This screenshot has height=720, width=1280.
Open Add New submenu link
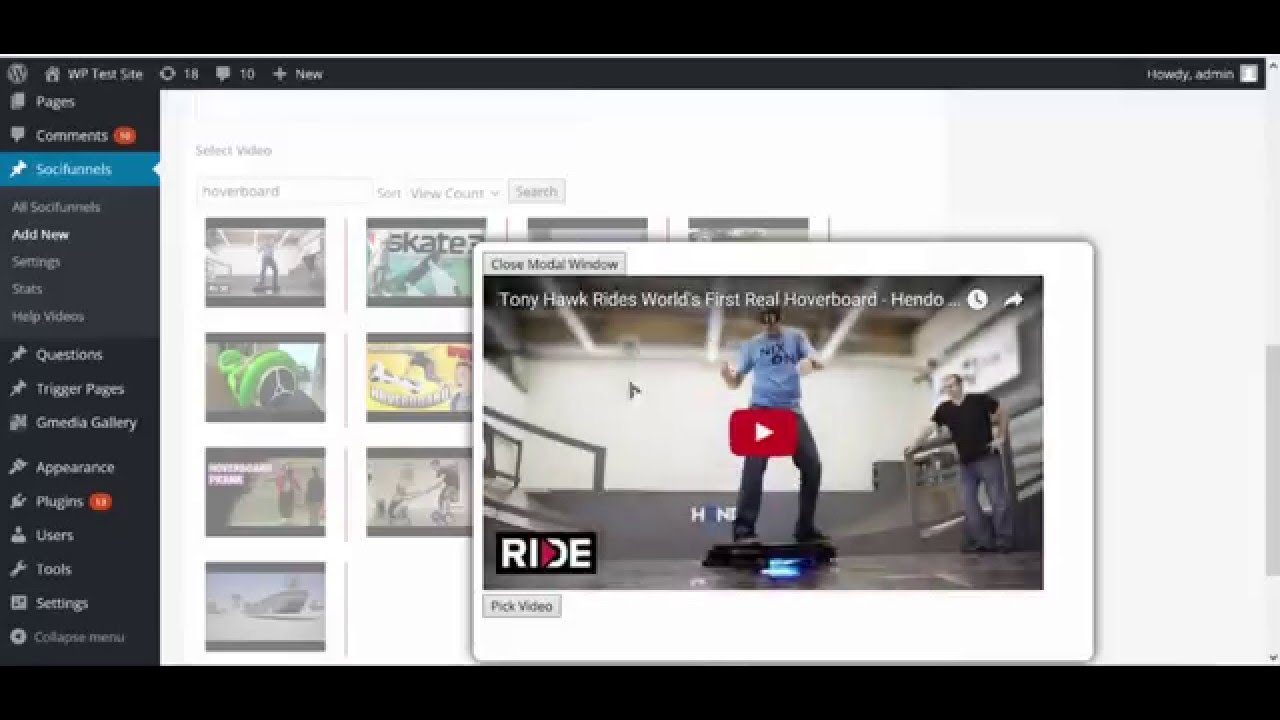[40, 234]
